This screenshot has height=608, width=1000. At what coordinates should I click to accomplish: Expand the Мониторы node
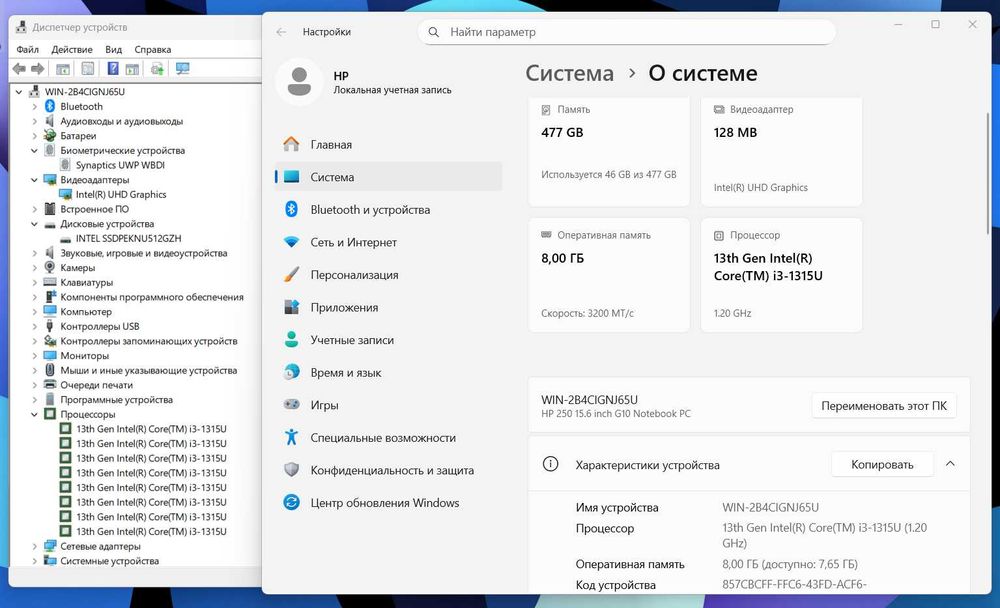click(34, 356)
